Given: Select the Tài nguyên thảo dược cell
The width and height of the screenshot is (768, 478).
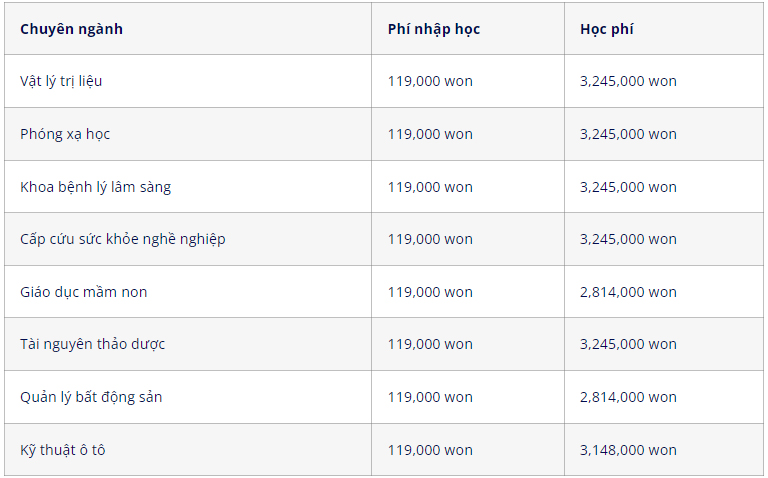Looking at the screenshot, I should [188, 344].
